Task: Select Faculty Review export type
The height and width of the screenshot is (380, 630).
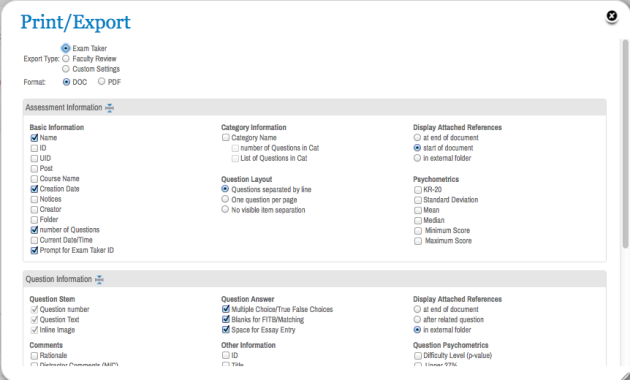Action: (x=66, y=59)
